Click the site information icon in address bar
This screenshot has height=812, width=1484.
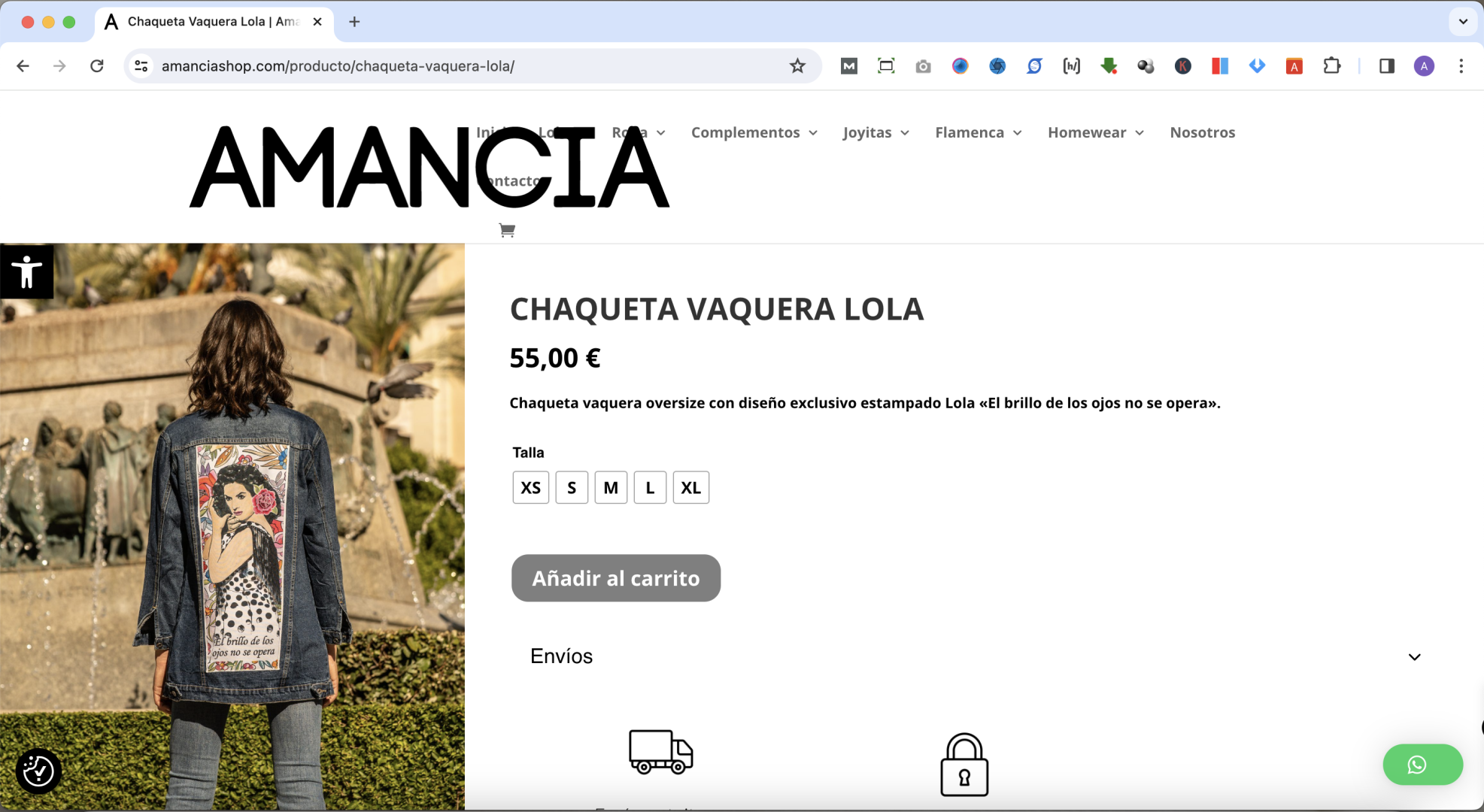coord(141,66)
